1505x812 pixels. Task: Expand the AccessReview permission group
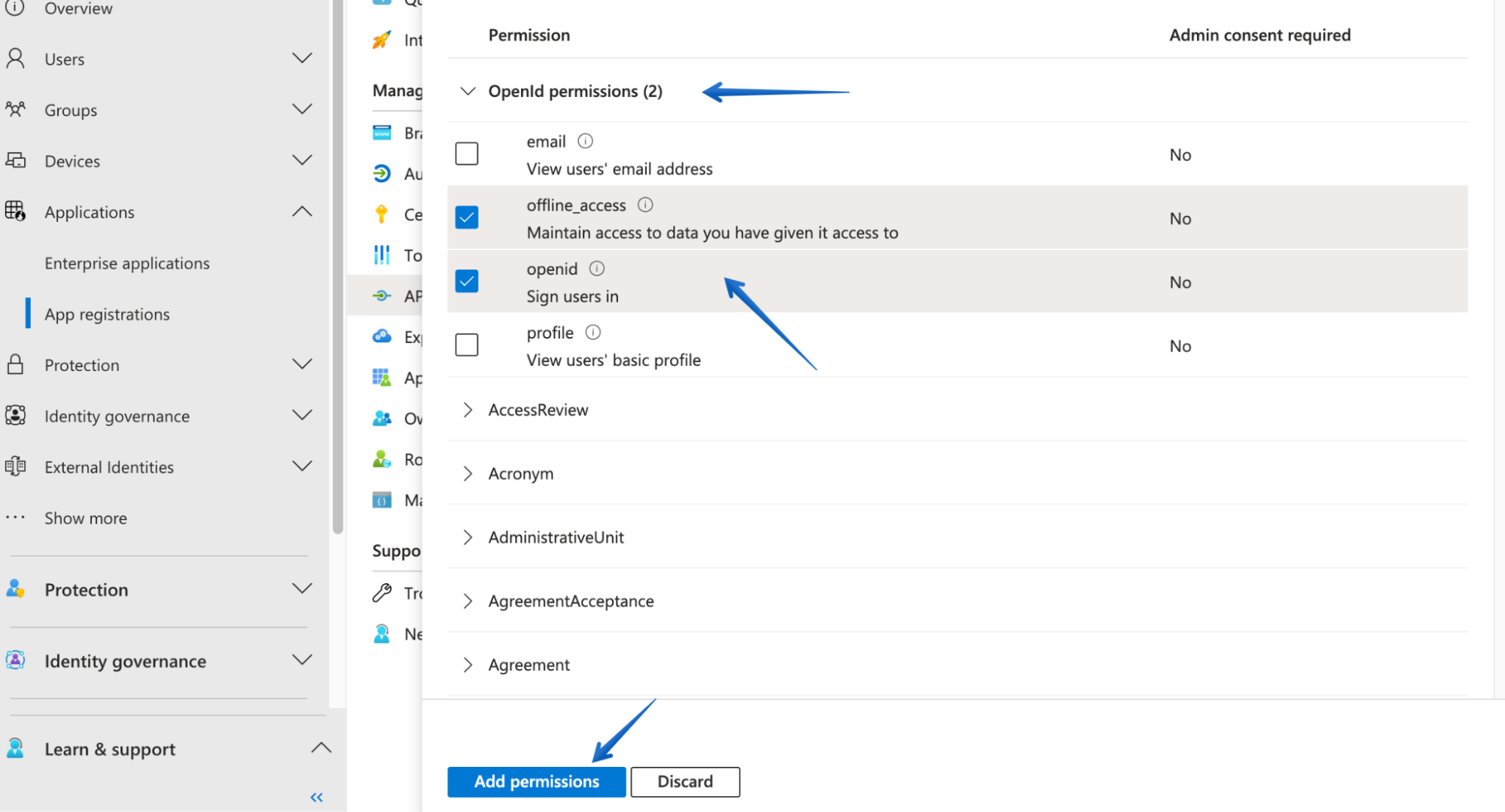pos(468,409)
